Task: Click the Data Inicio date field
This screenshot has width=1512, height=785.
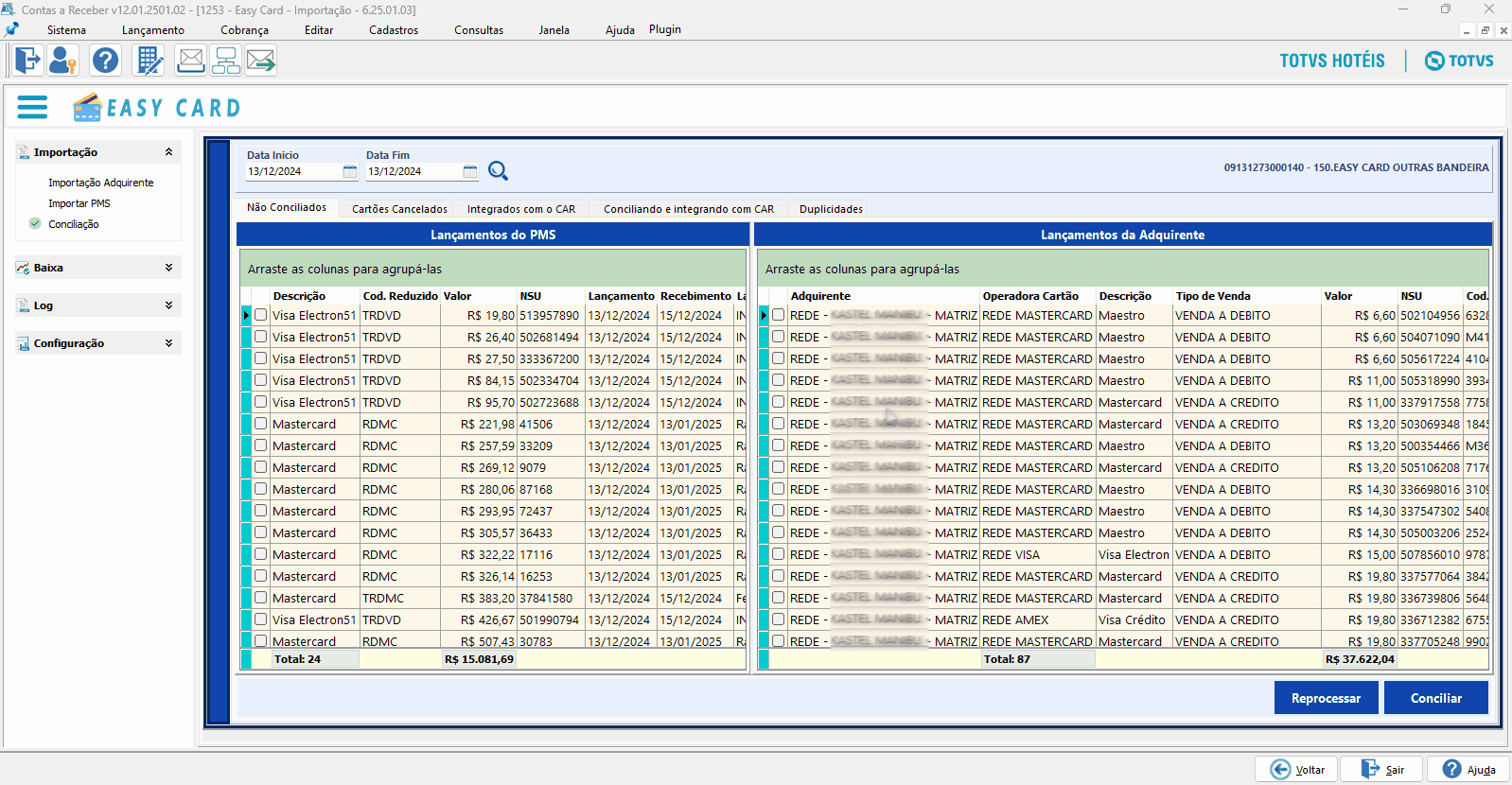Action: click(291, 171)
